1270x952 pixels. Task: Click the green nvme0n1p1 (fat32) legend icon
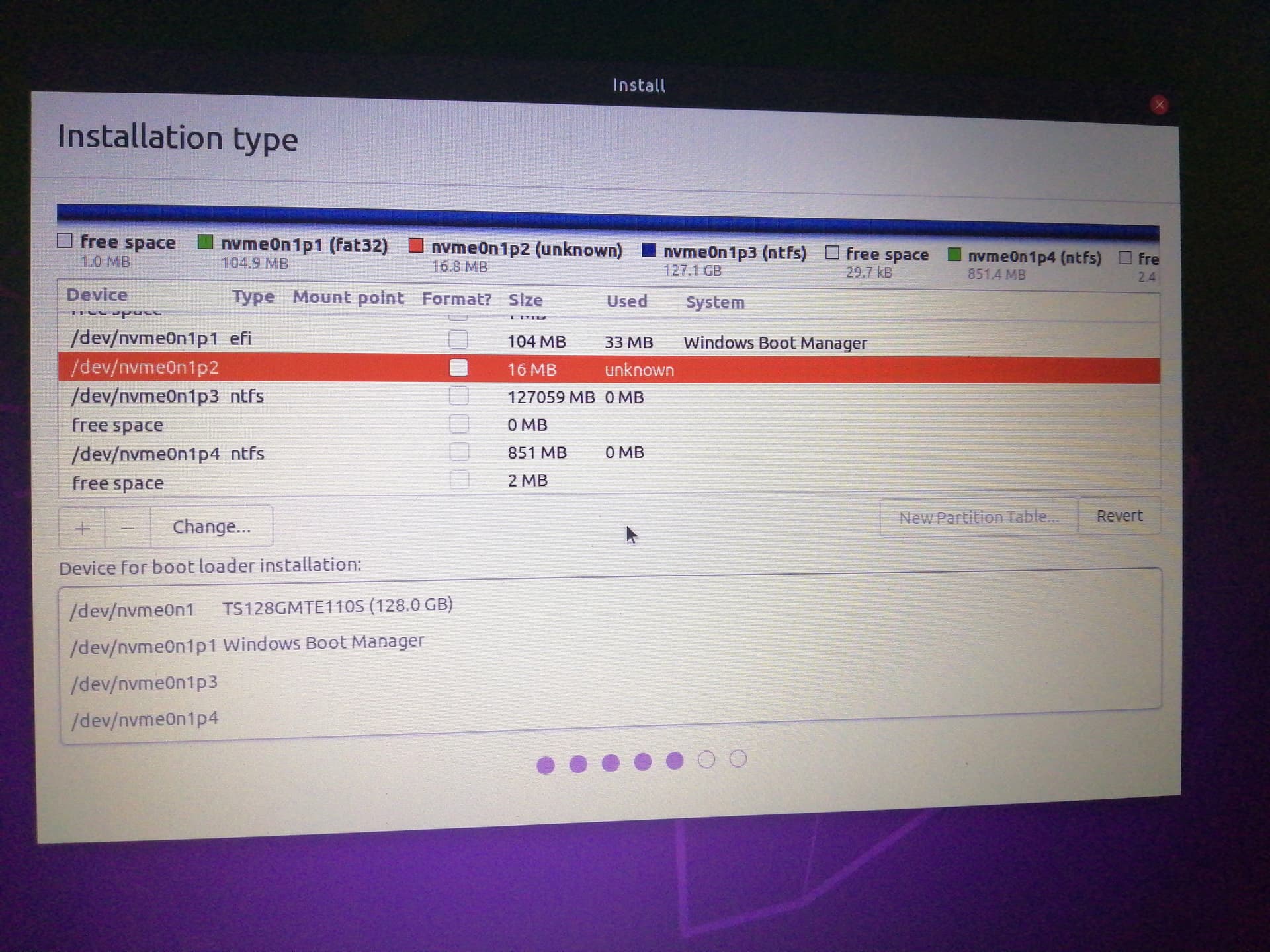205,243
